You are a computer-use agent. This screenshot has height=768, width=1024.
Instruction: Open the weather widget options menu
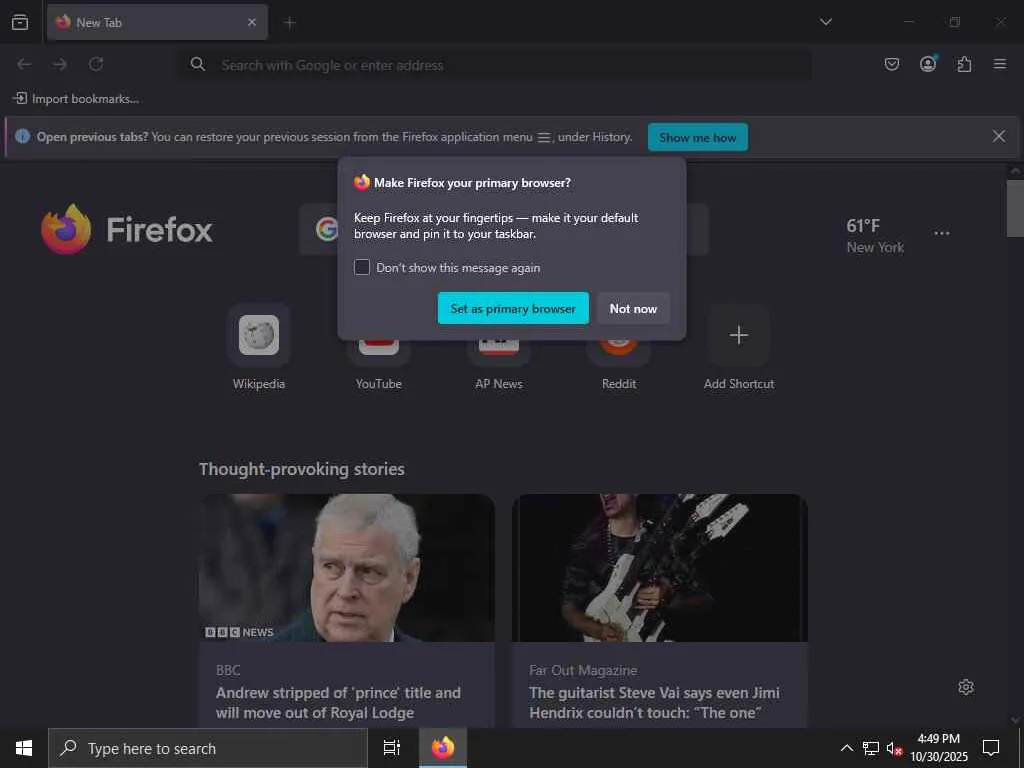click(942, 233)
